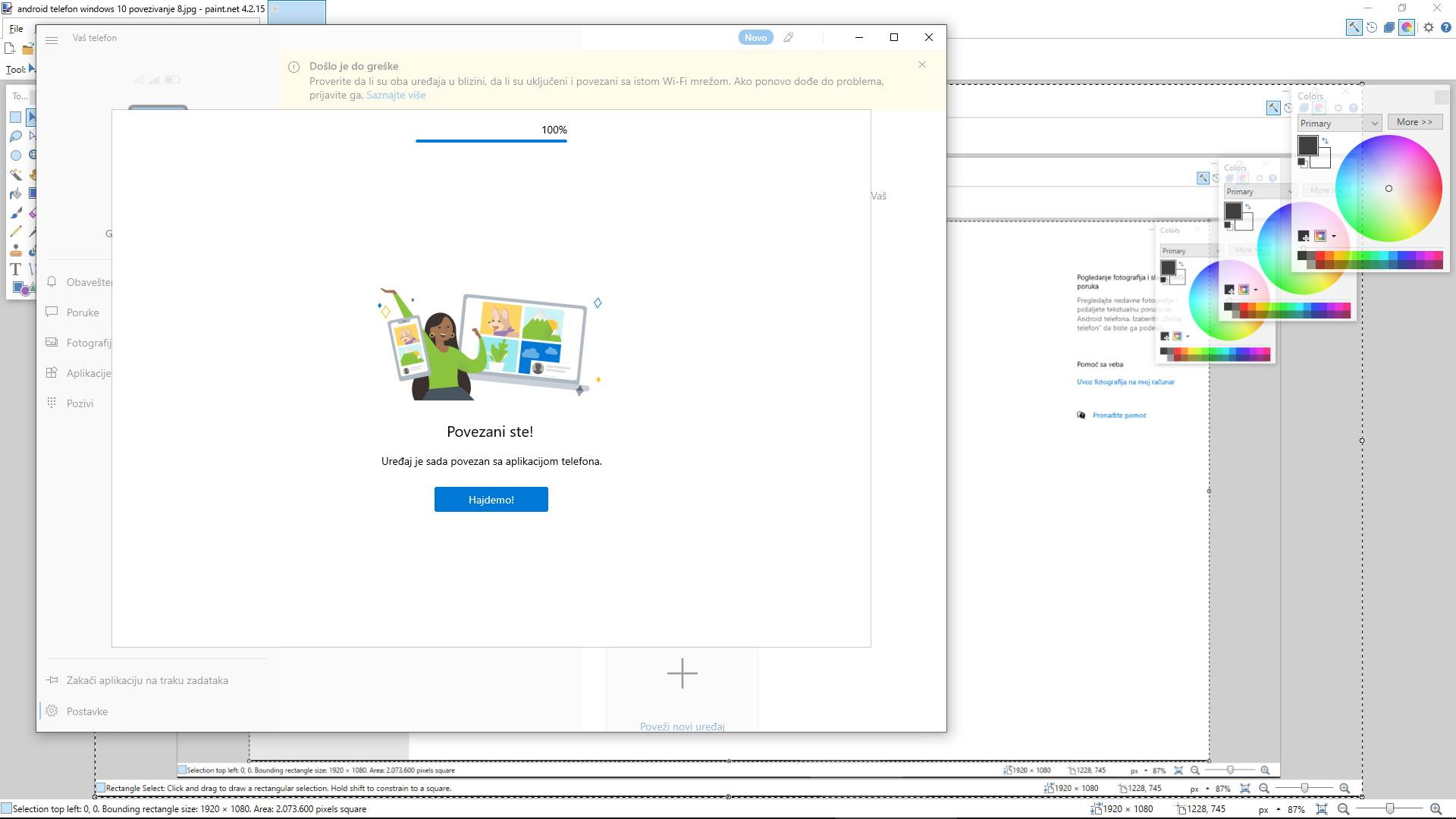Toggle the History window with the clock icon

tap(1372, 27)
